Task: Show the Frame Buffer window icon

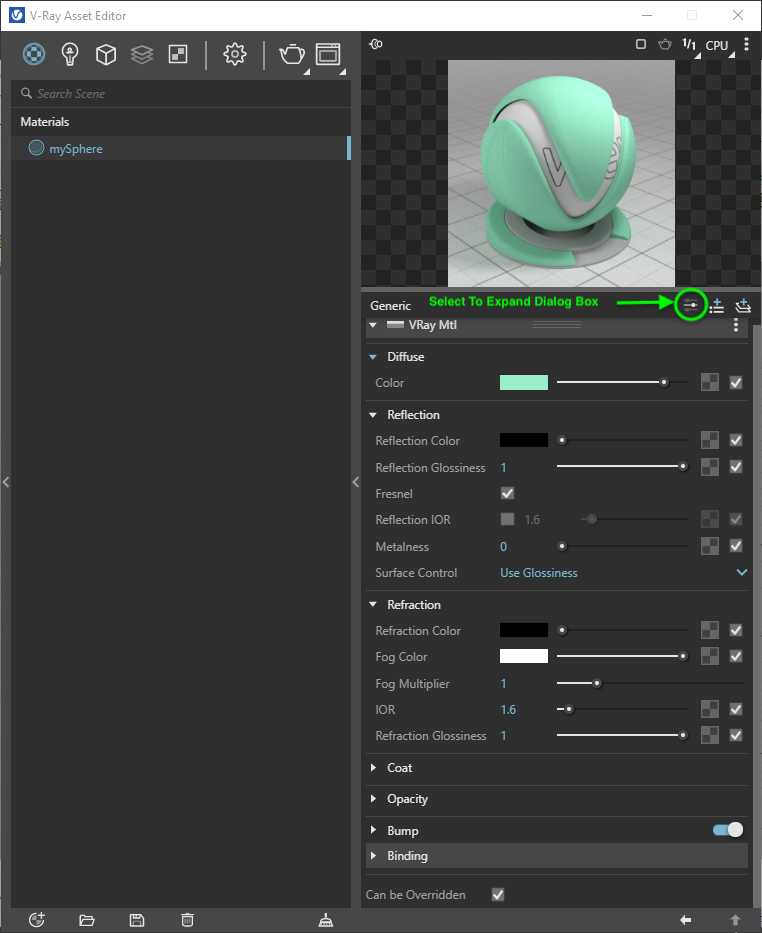Action: click(x=328, y=54)
